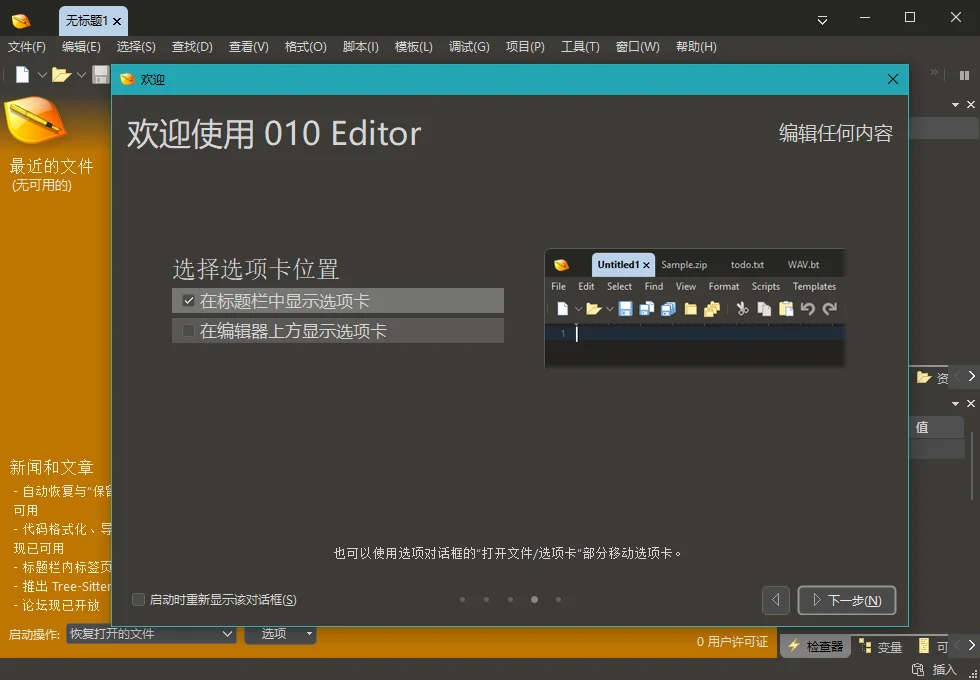Go to the second wizard page dot
This screenshot has width=980, height=680.
click(x=486, y=599)
